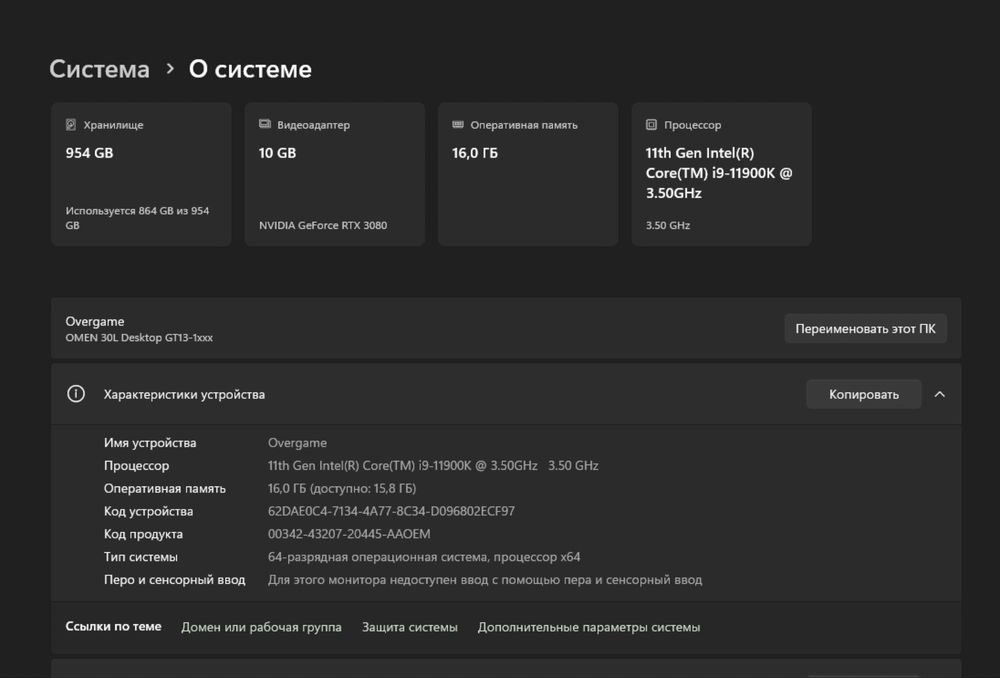The width and height of the screenshot is (1000, 678).
Task: Go back to Система in the breadcrumb
Action: click(x=99, y=69)
